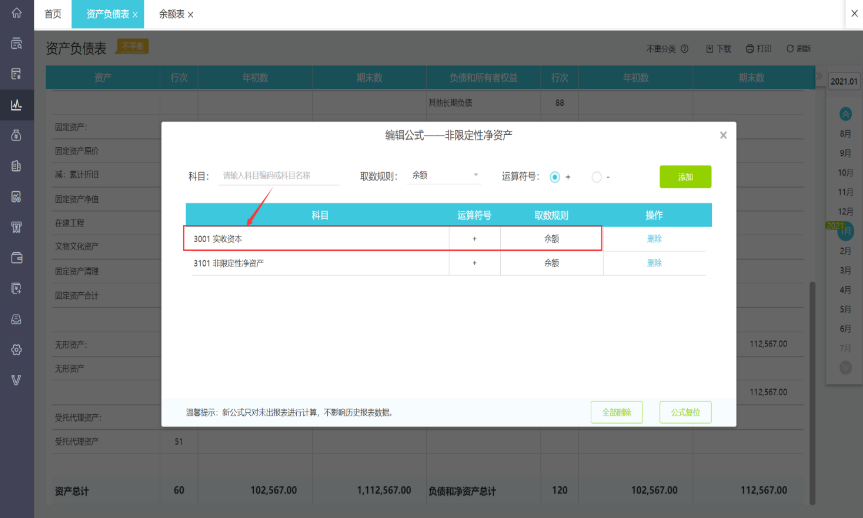The height and width of the screenshot is (518, 863).
Task: Select 2月 in the month list
Action: tap(845, 251)
